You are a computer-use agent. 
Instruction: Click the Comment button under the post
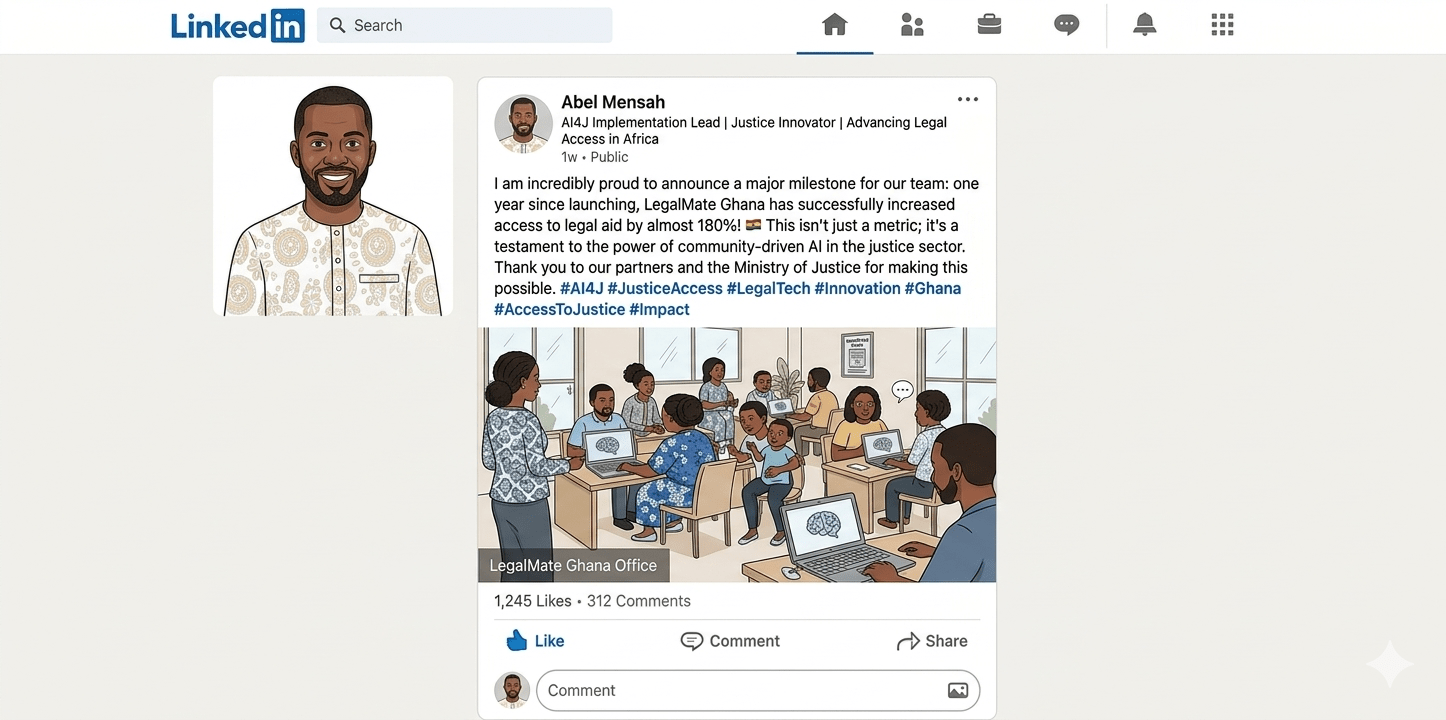click(x=730, y=641)
